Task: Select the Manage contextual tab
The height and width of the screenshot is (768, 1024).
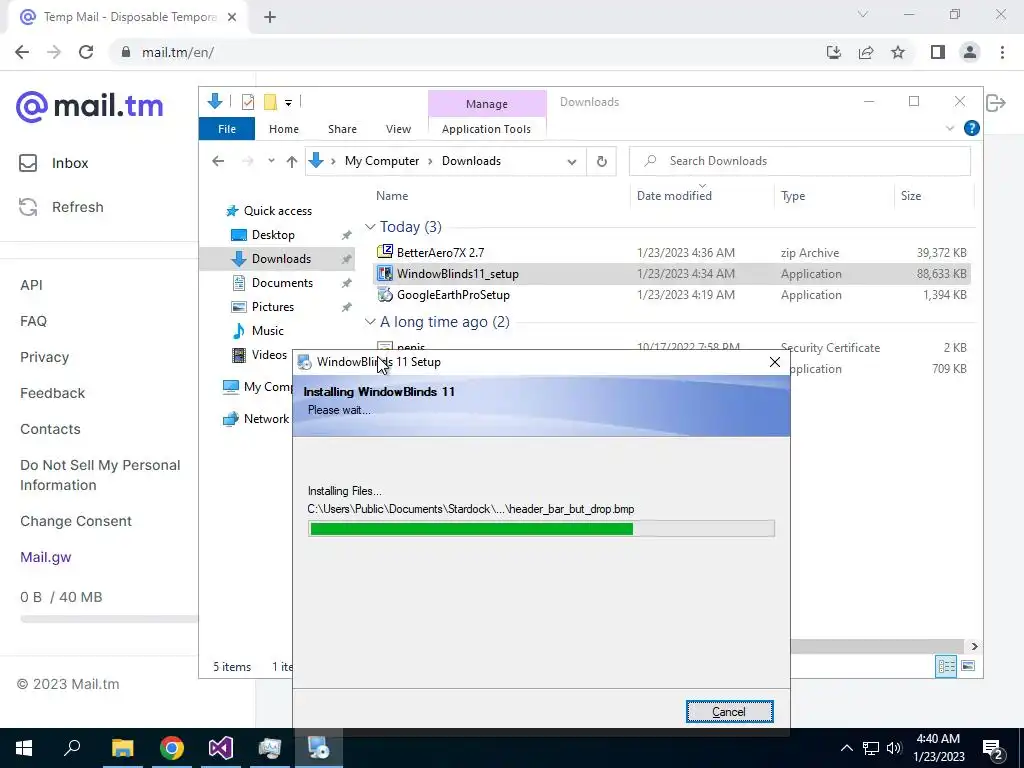Action: pos(487,104)
